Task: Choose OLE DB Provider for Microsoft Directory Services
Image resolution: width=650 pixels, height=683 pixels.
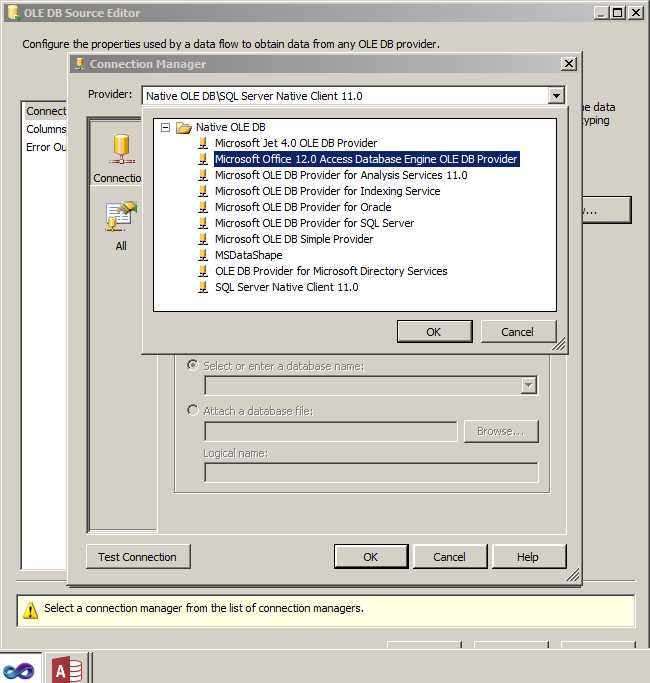Action: [331, 271]
